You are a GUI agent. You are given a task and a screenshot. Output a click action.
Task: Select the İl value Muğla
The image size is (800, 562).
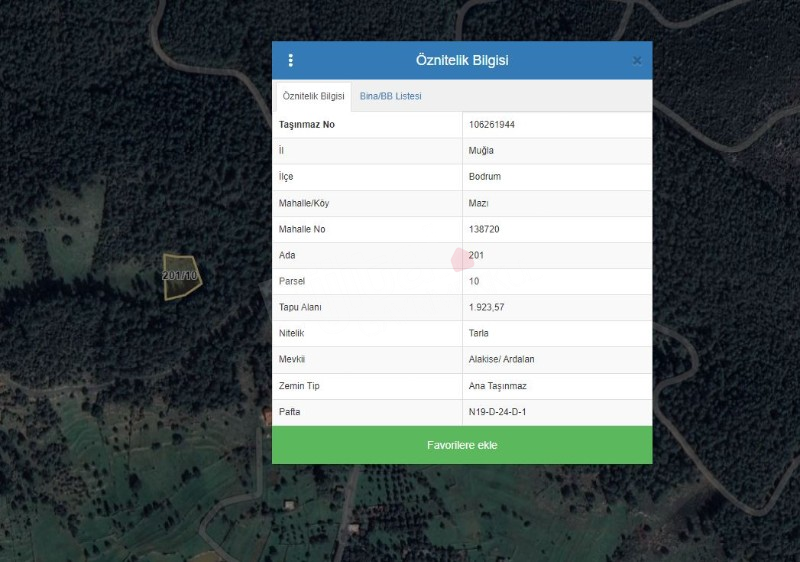481,151
